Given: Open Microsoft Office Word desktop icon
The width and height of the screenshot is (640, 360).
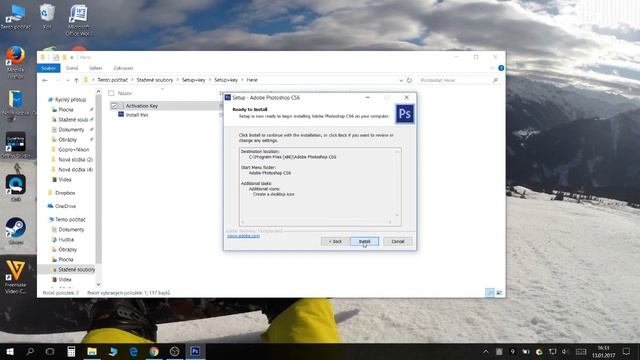Looking at the screenshot, I should (x=78, y=20).
